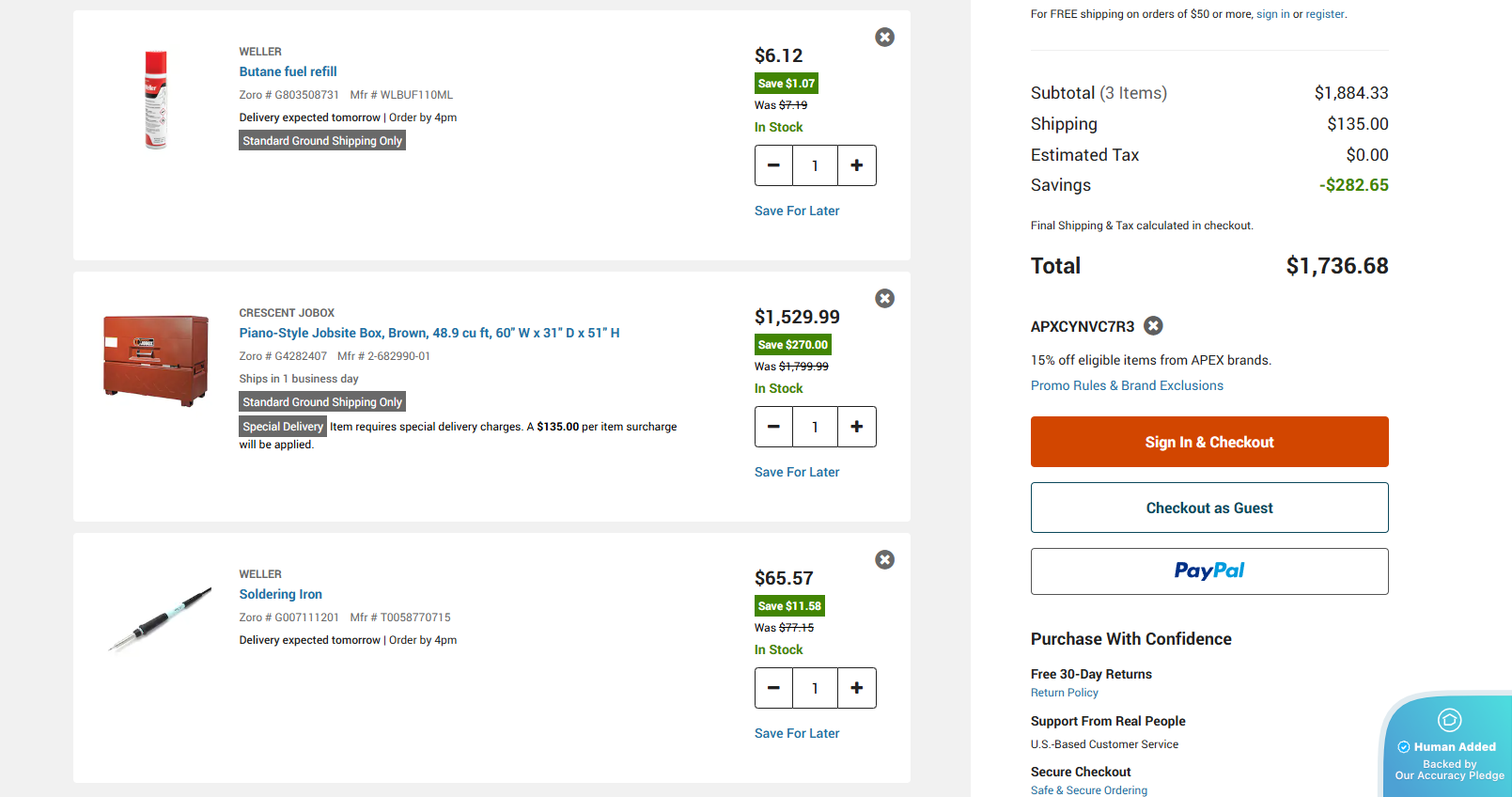Increase quantity of Butane fuel refill
The height and width of the screenshot is (797, 1512).
[856, 164]
